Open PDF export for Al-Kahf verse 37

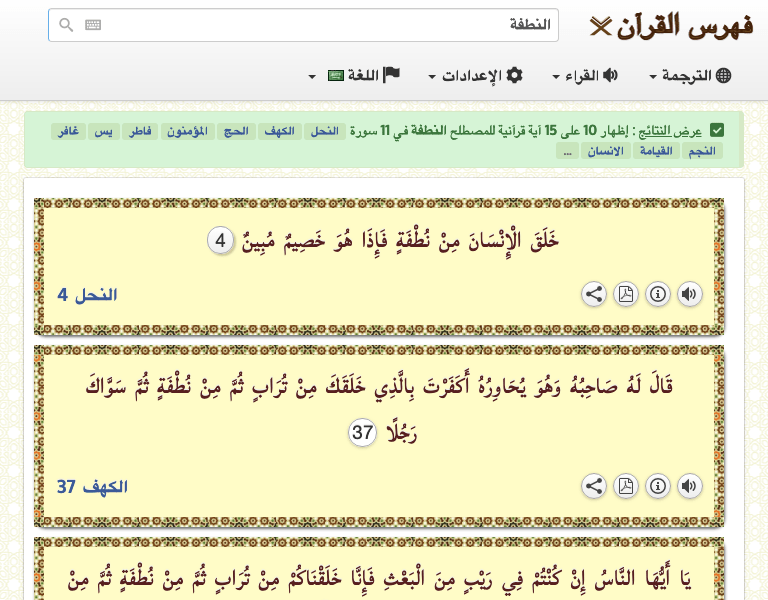pos(625,486)
